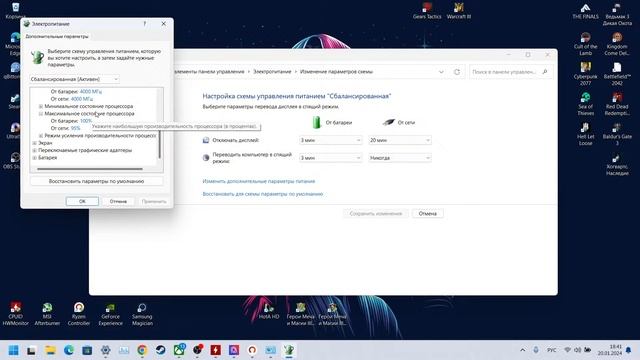Expand Переключаемые графические адаптеры node
Screen dimensions: 640x360
(x=34, y=150)
